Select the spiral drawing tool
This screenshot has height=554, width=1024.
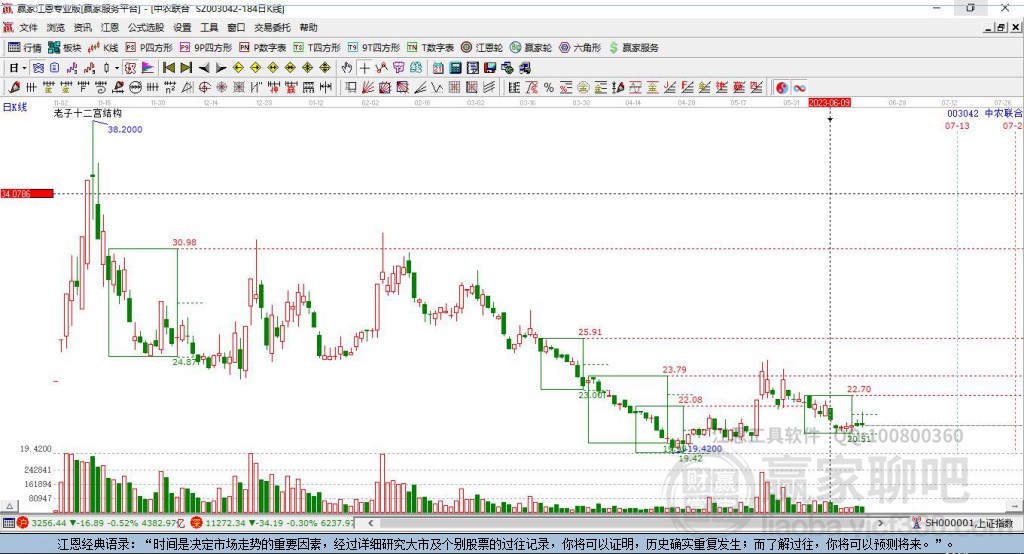coord(101,88)
